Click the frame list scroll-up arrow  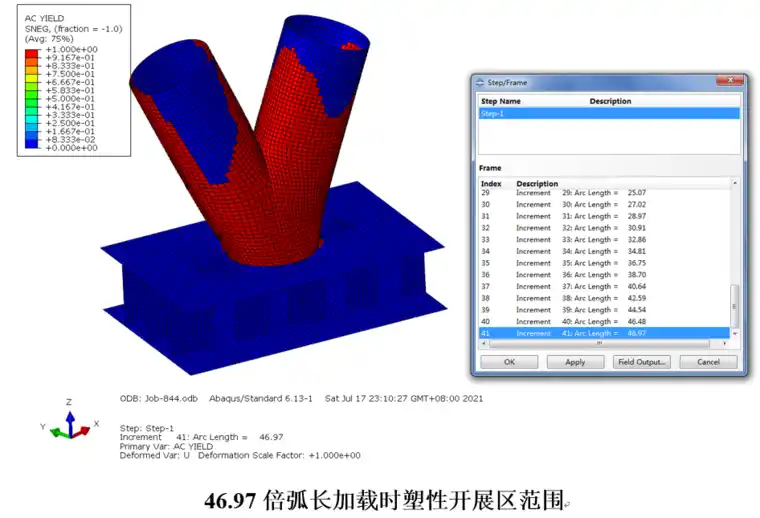735,183
